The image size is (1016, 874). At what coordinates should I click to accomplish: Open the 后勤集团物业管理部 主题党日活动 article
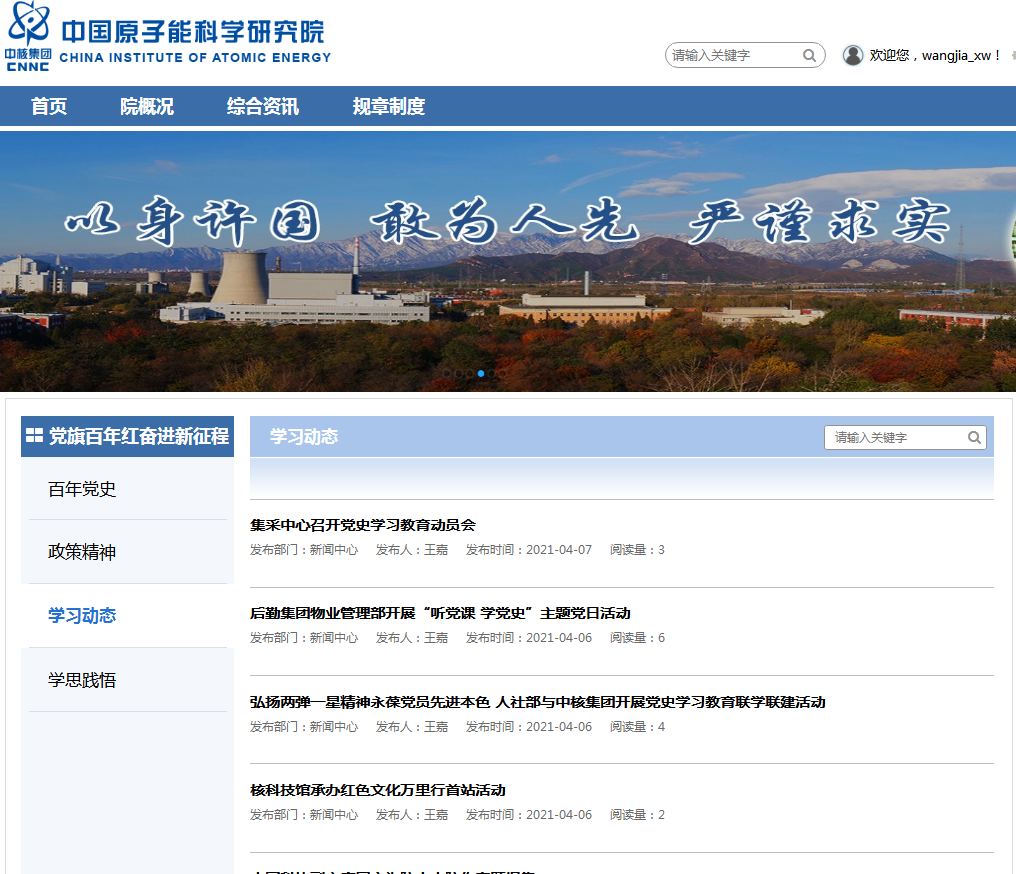[440, 613]
